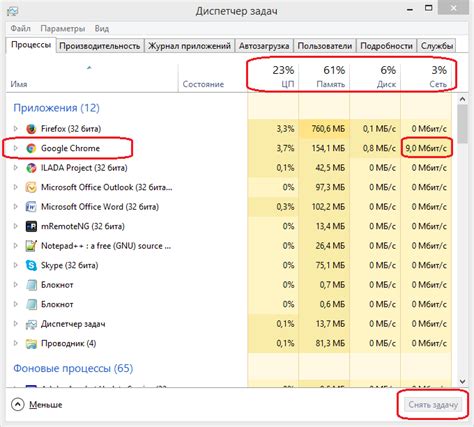Click the Проводник (4) folder icon
Image resolution: width=474 pixels, height=427 pixels.
31,343
